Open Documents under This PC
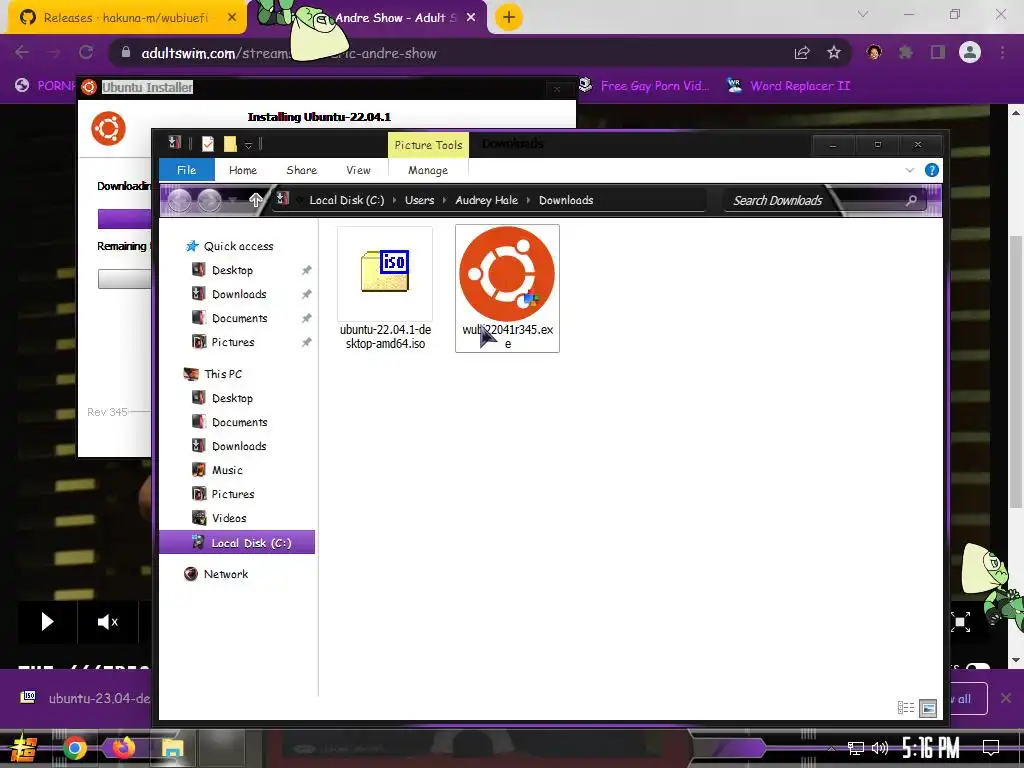The image size is (1024, 768). pos(240,423)
